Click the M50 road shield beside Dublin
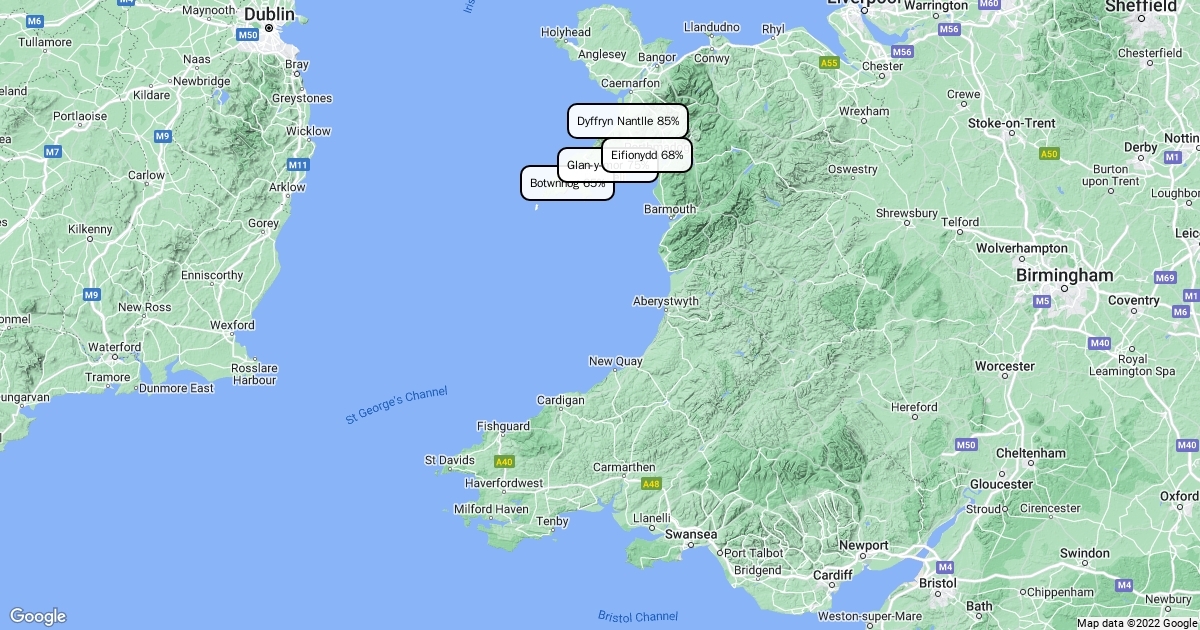The height and width of the screenshot is (630, 1200). 249,35
